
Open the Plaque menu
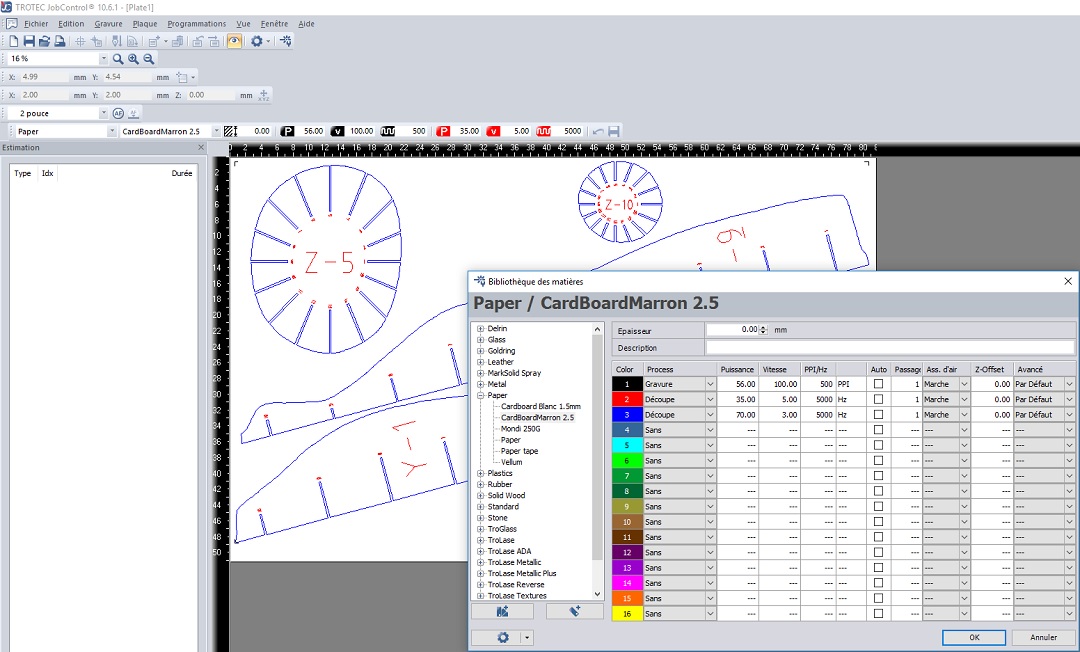coord(145,24)
